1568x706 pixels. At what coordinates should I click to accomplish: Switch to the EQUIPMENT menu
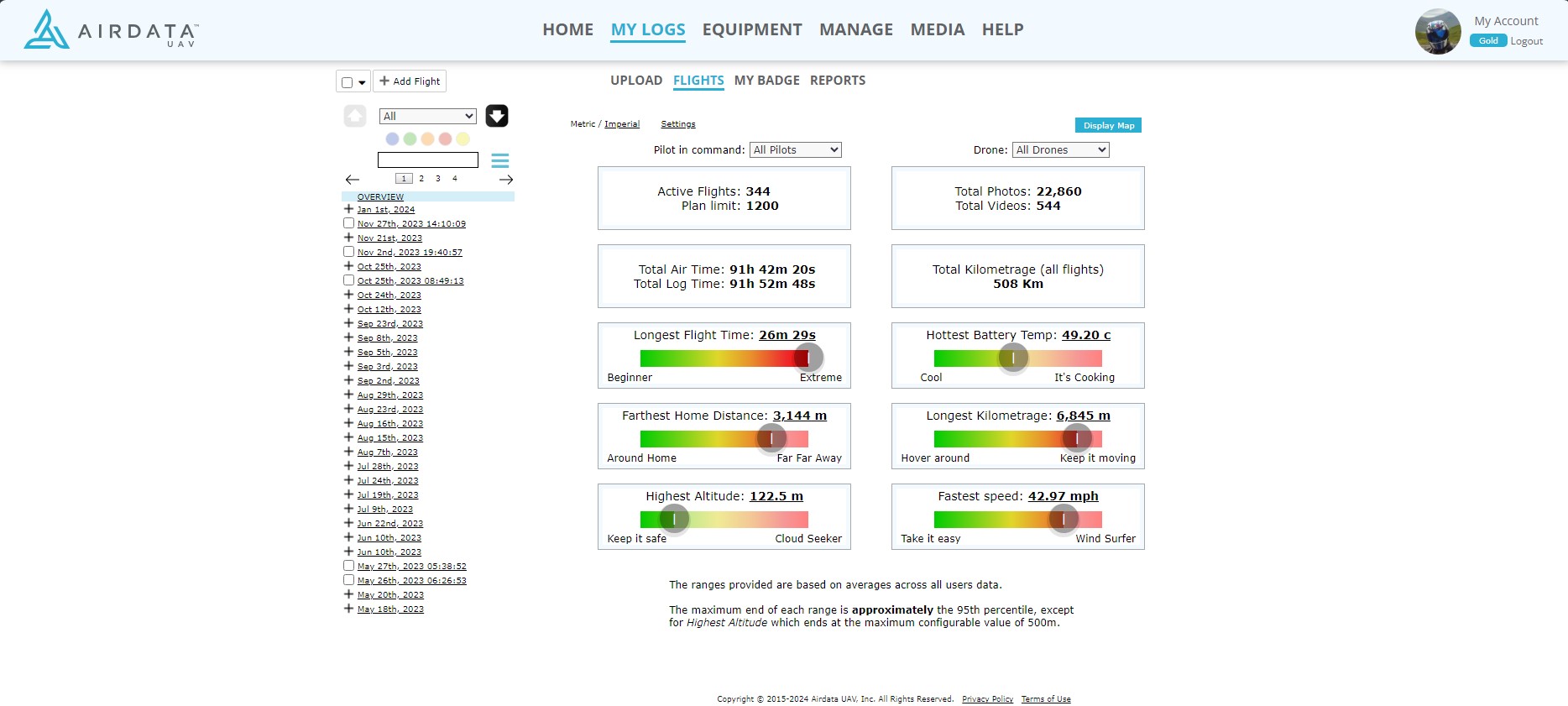pyautogui.click(x=752, y=29)
